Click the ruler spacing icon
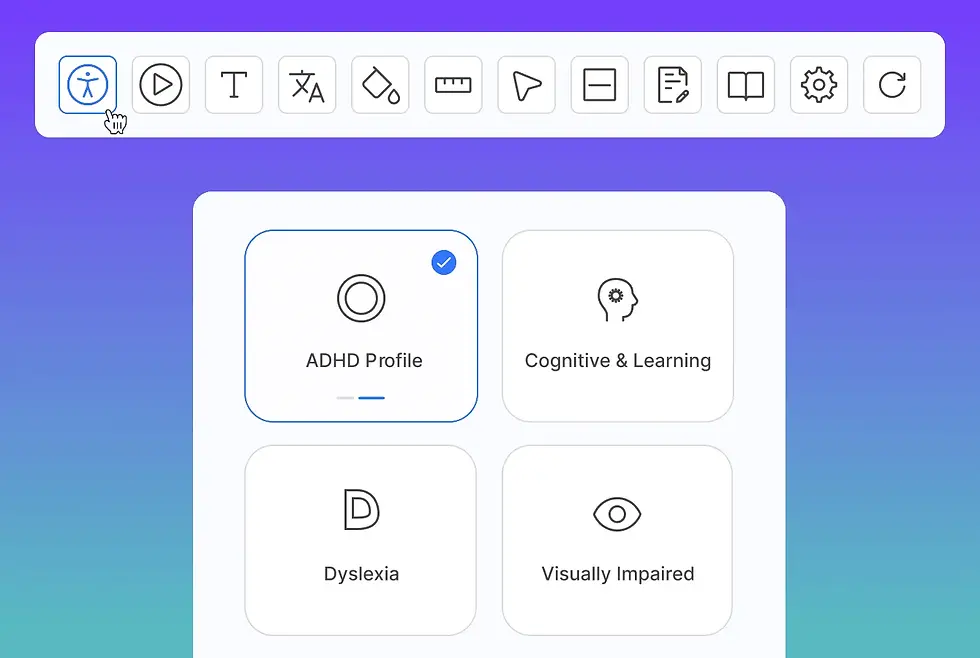The height and width of the screenshot is (658, 980). 453,85
